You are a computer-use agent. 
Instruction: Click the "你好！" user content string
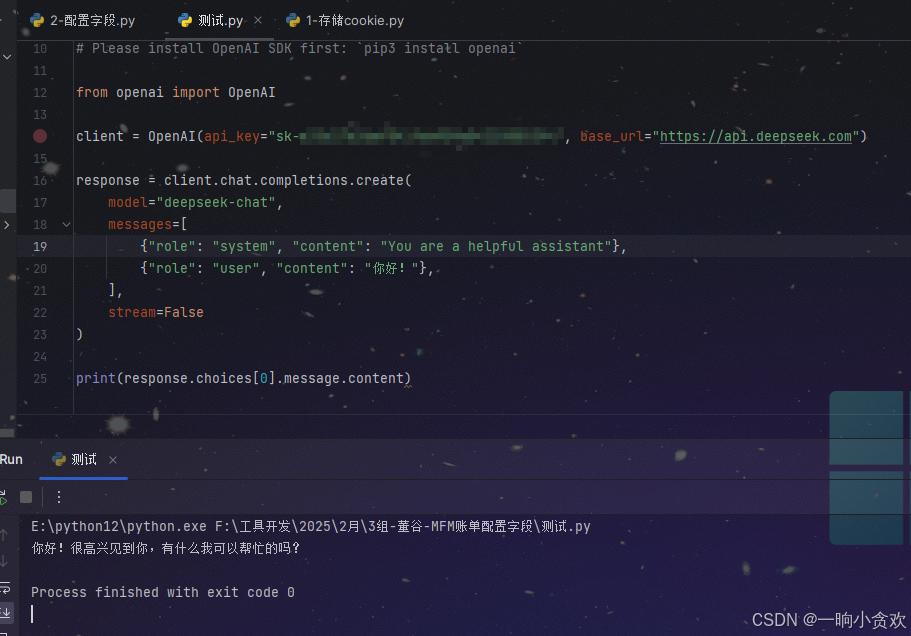click(x=392, y=268)
